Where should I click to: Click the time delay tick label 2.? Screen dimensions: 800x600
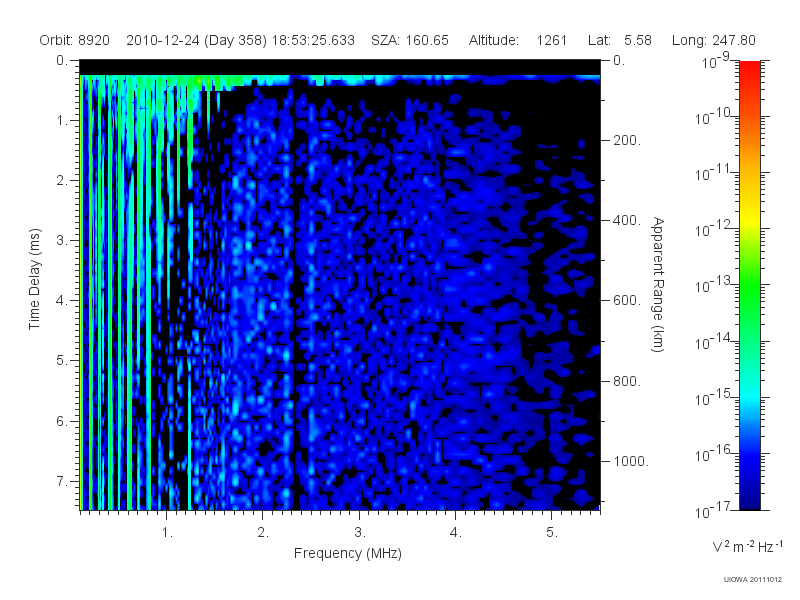click(62, 181)
